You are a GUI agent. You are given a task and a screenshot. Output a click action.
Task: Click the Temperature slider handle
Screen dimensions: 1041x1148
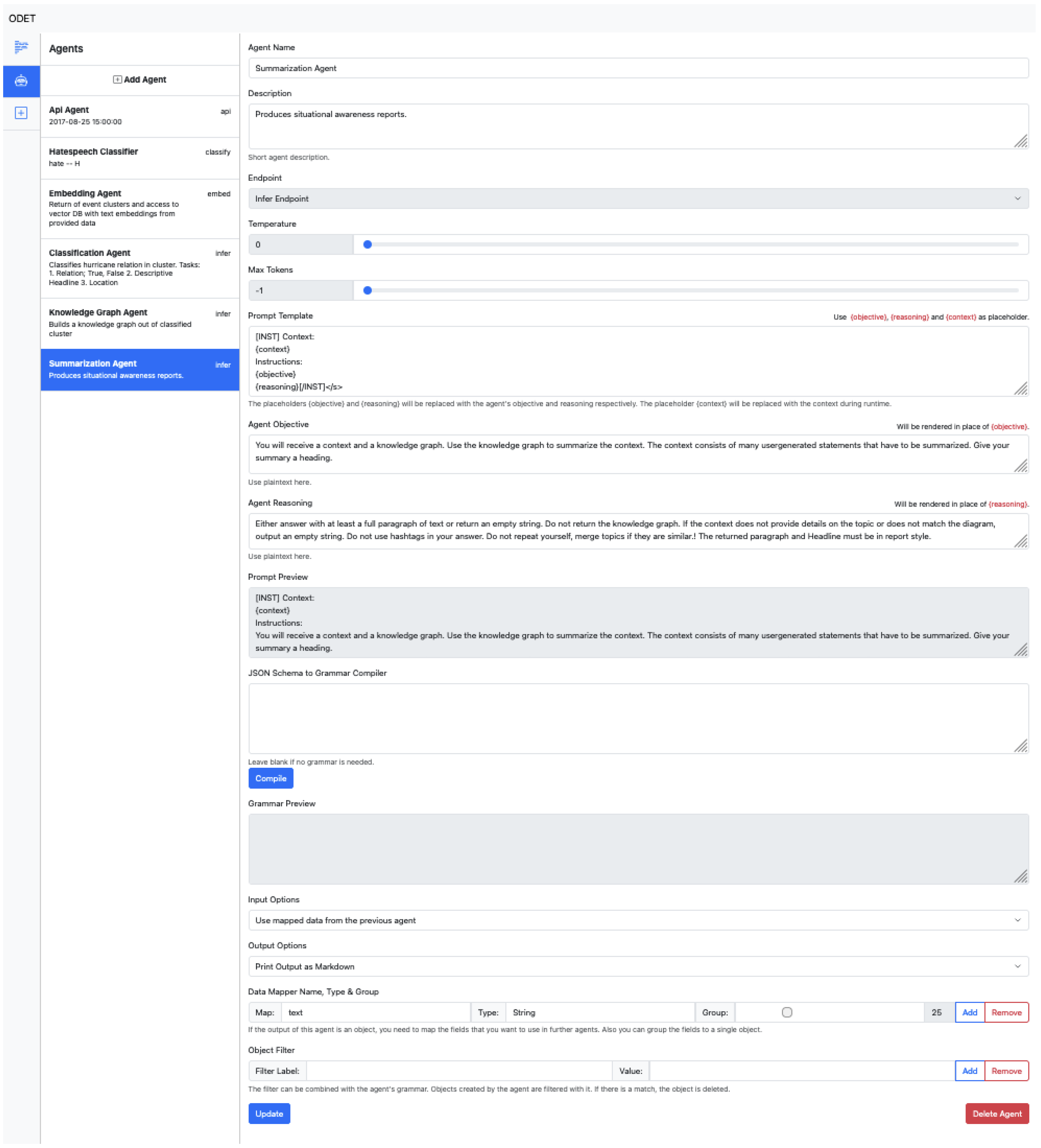point(368,245)
